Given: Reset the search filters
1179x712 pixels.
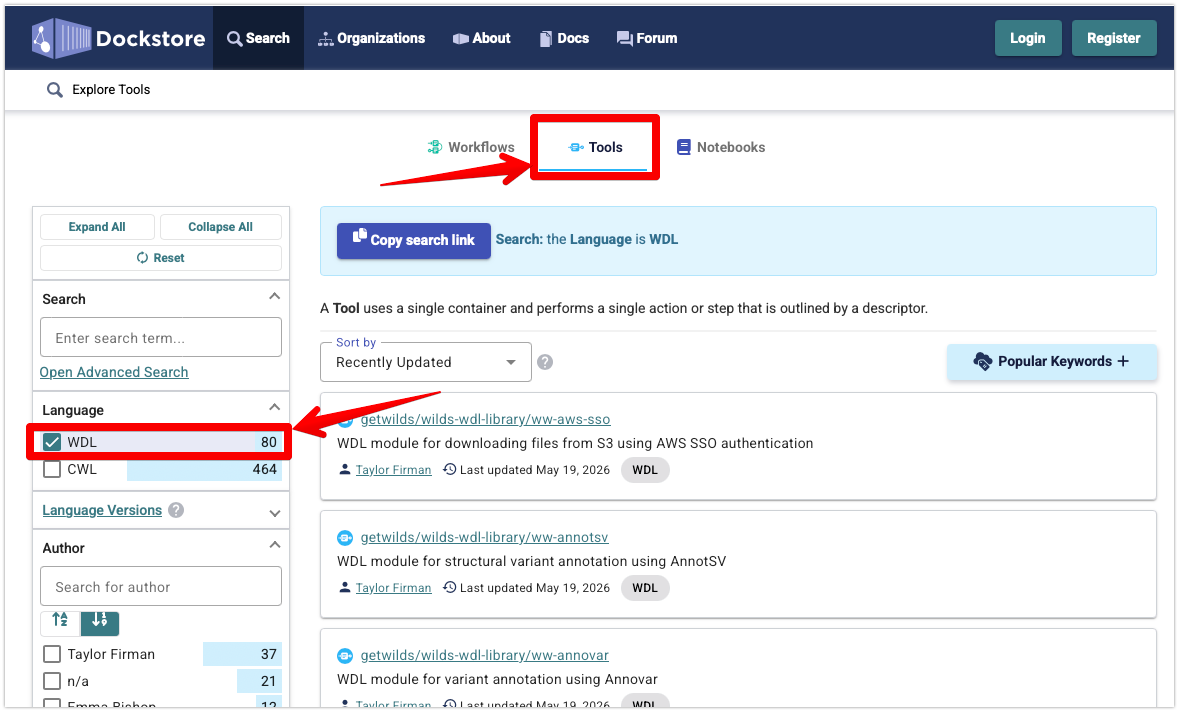Looking at the screenshot, I should pyautogui.click(x=161, y=258).
